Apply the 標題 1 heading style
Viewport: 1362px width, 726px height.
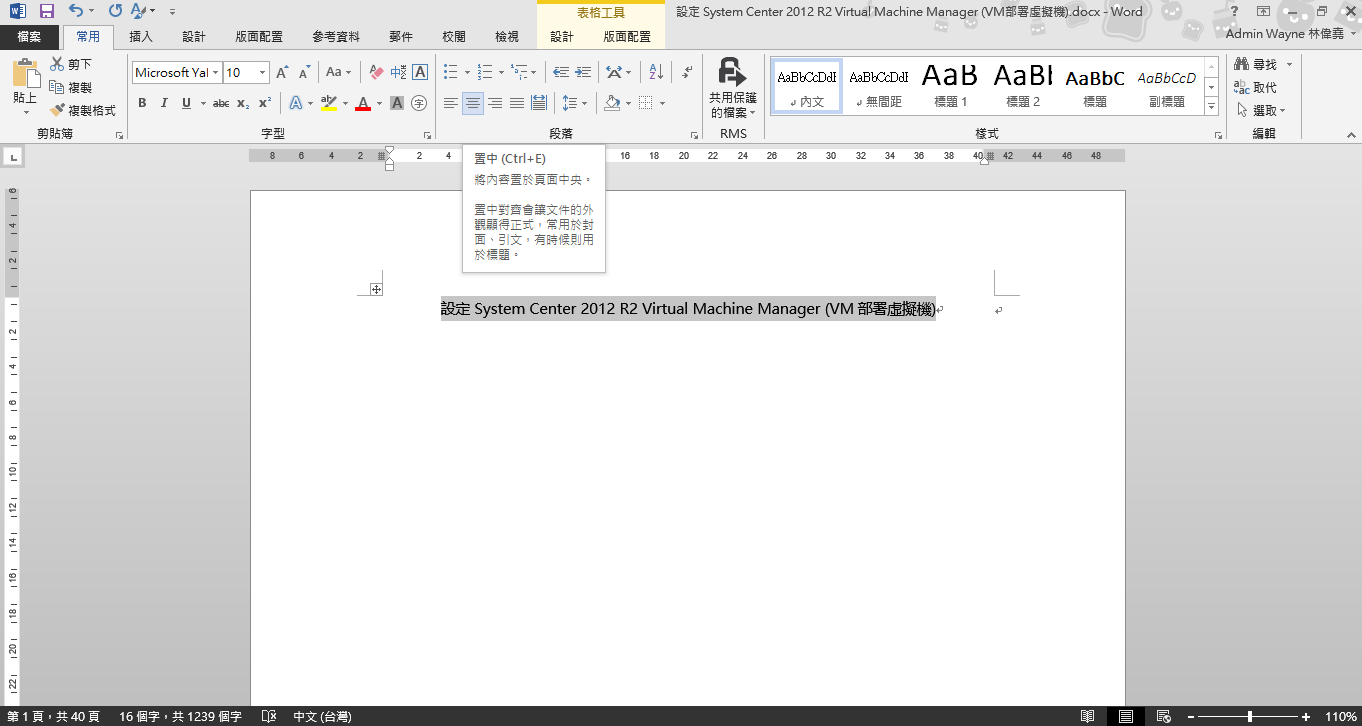[x=950, y=85]
